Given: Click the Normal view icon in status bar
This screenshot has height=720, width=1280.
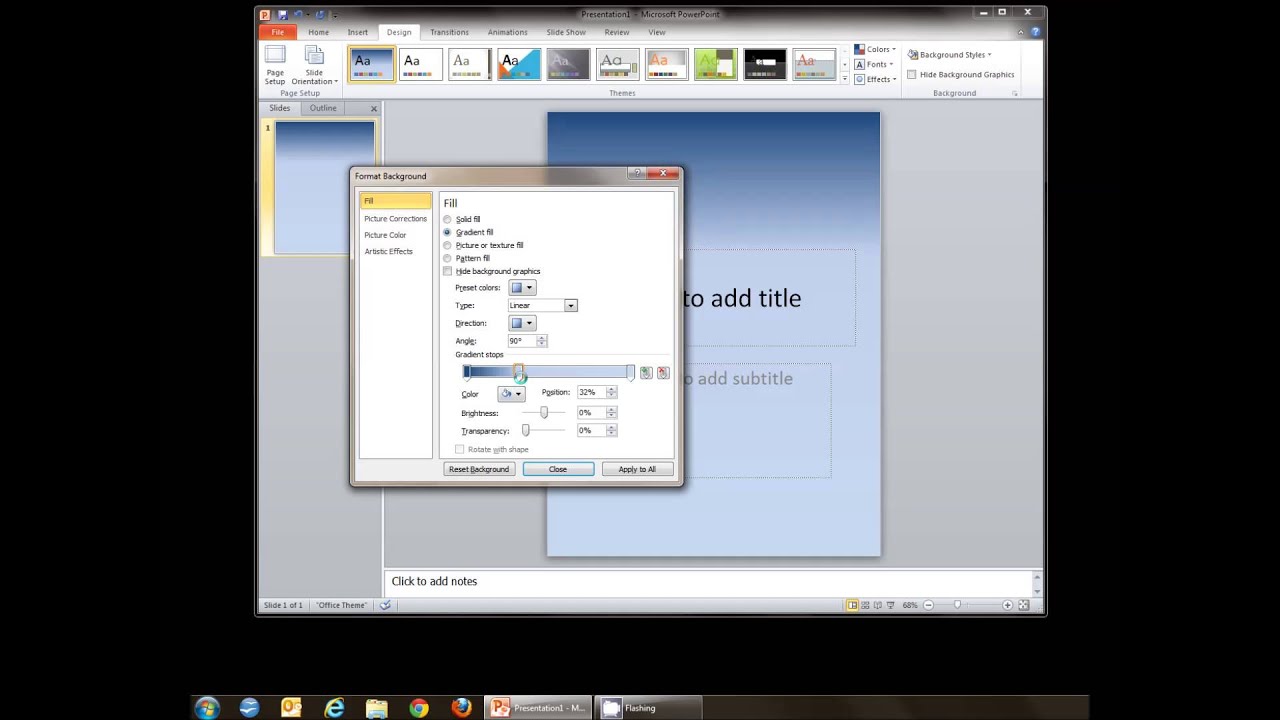Looking at the screenshot, I should point(852,605).
